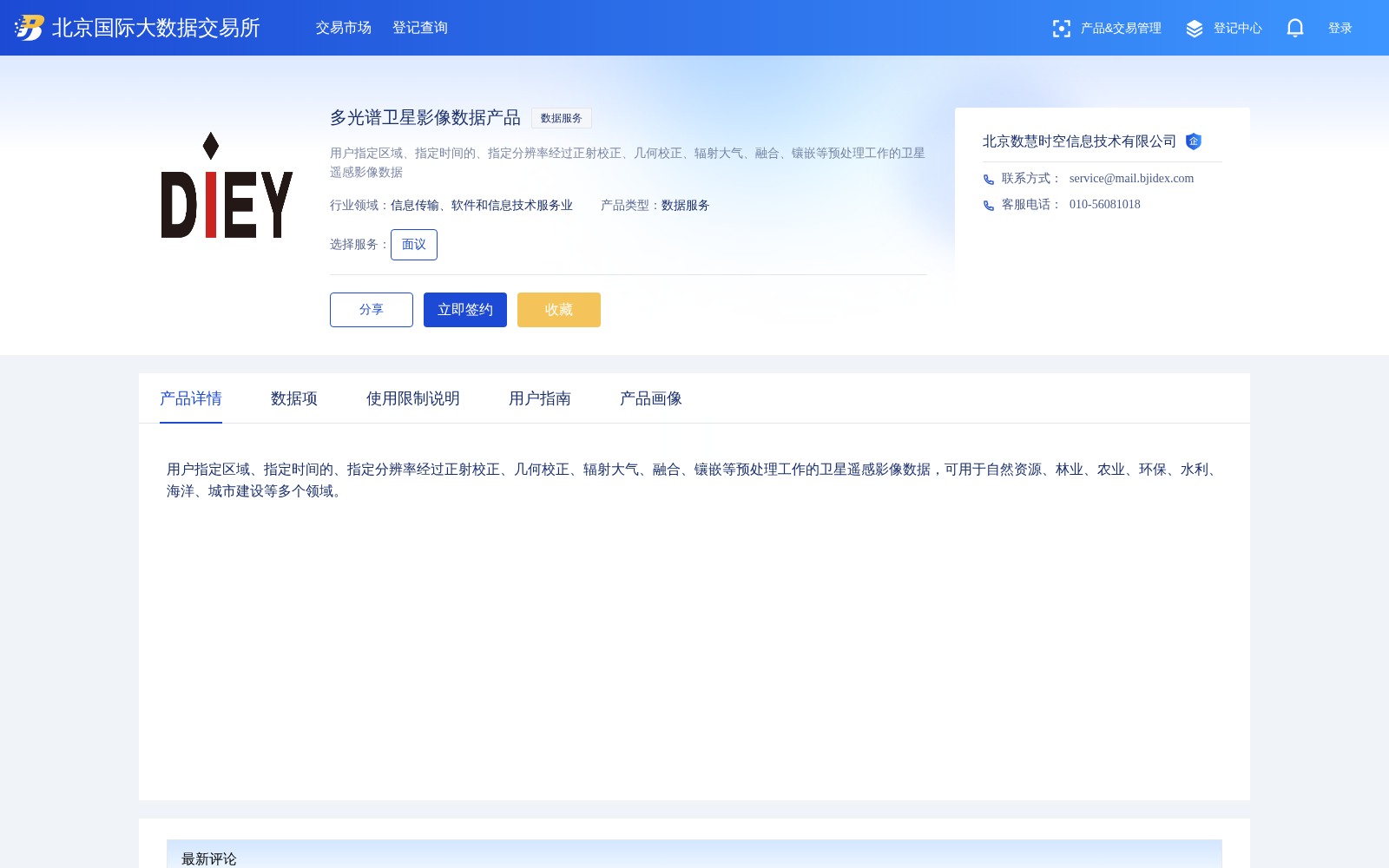
Task: Go to 产品&交易管理
Action: pos(1121,29)
